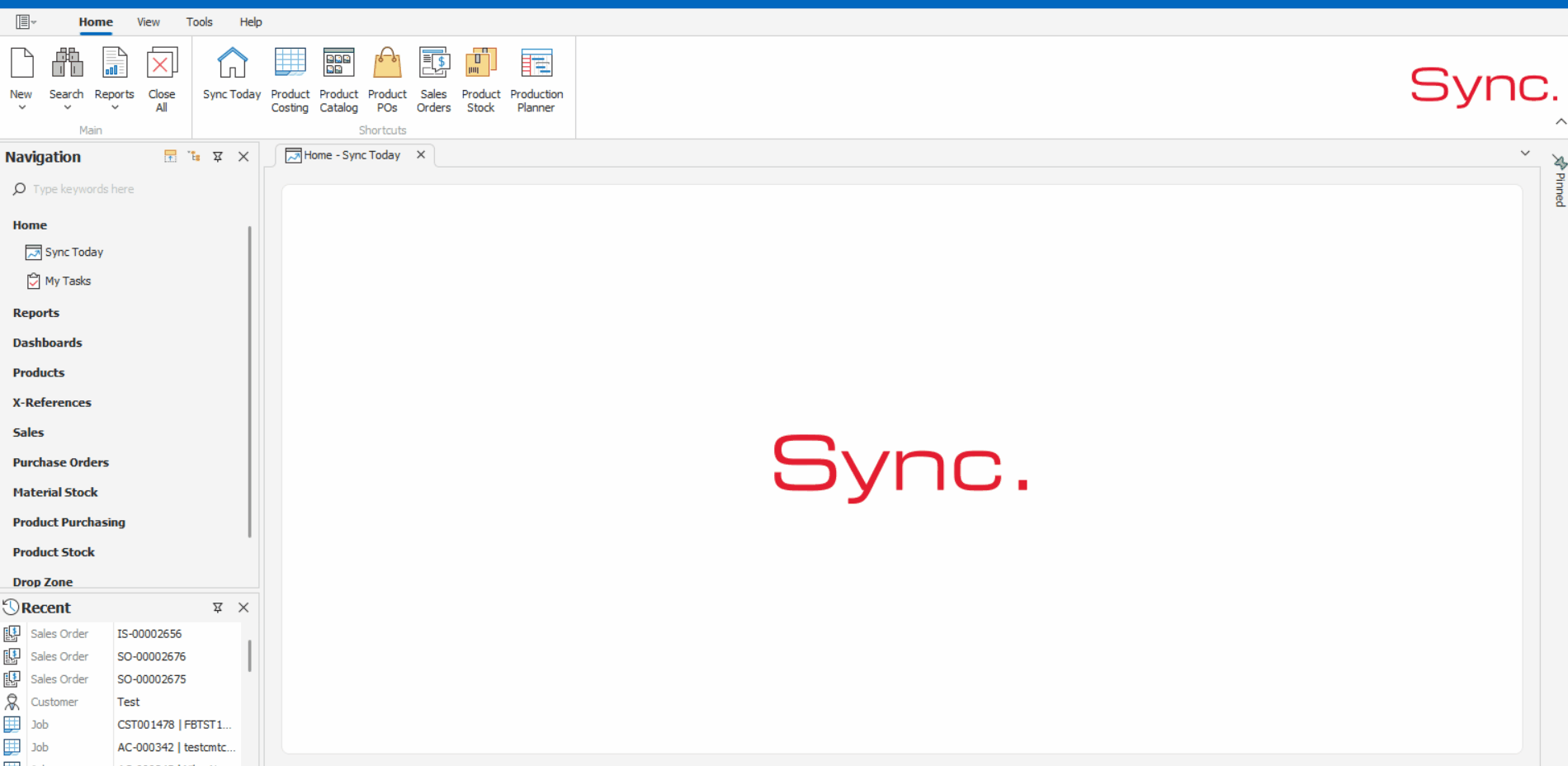The image size is (1568, 766).
Task: Close the Navigation panel
Action: click(x=243, y=157)
